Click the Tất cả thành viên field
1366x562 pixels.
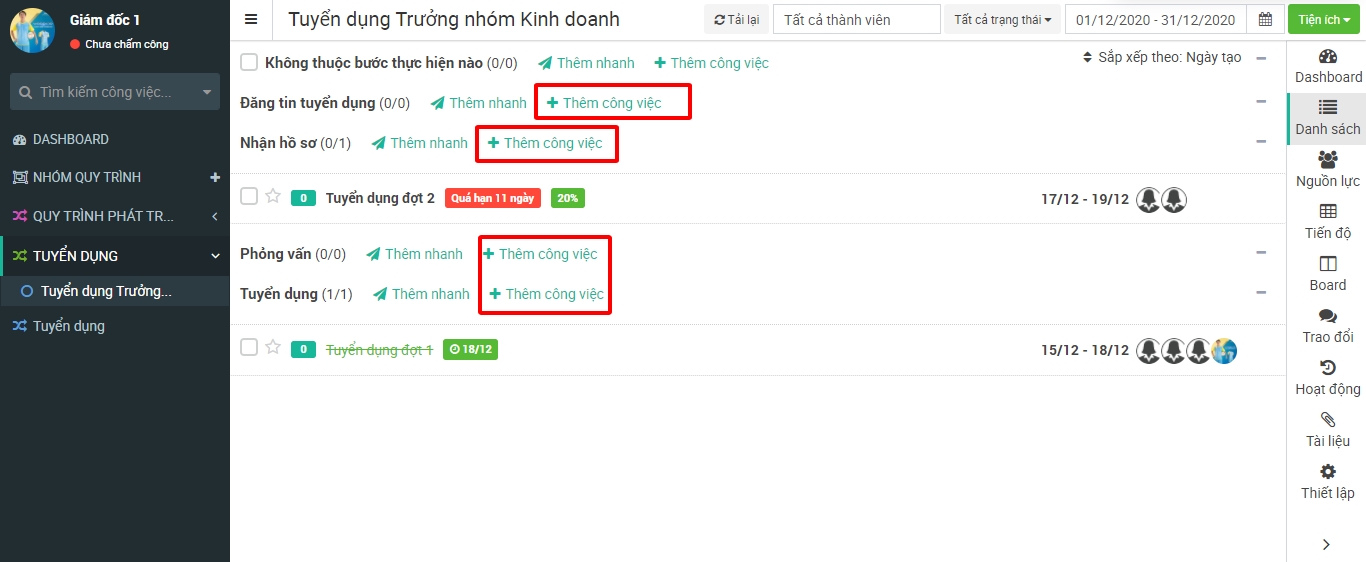[856, 20]
